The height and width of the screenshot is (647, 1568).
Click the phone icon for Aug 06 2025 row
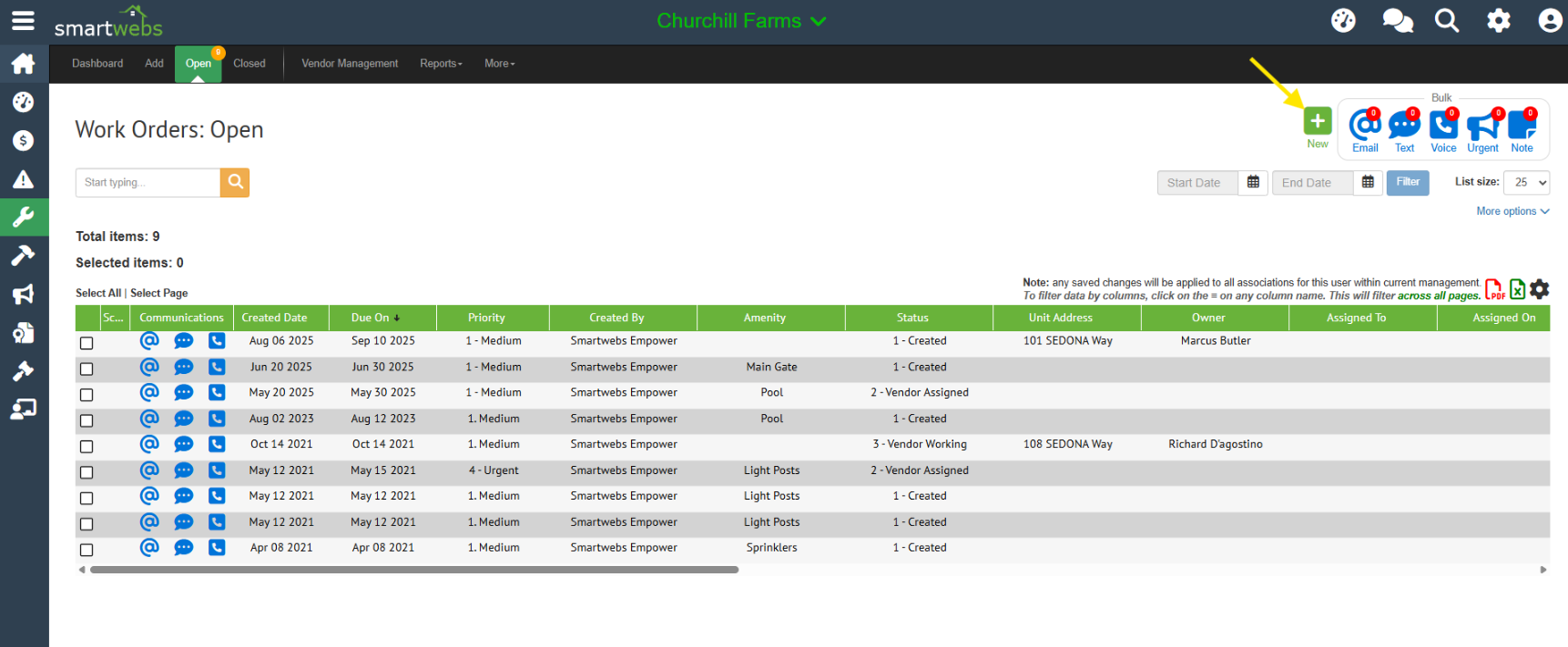tap(217, 341)
